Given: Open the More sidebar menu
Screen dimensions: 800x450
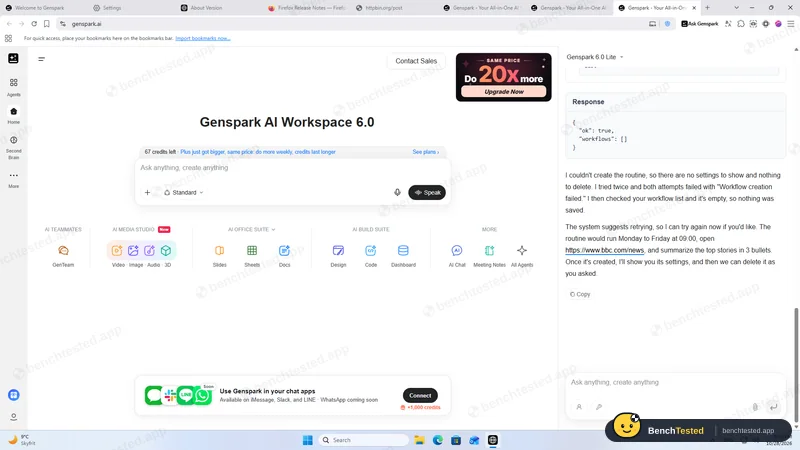Looking at the screenshot, I should tap(14, 175).
